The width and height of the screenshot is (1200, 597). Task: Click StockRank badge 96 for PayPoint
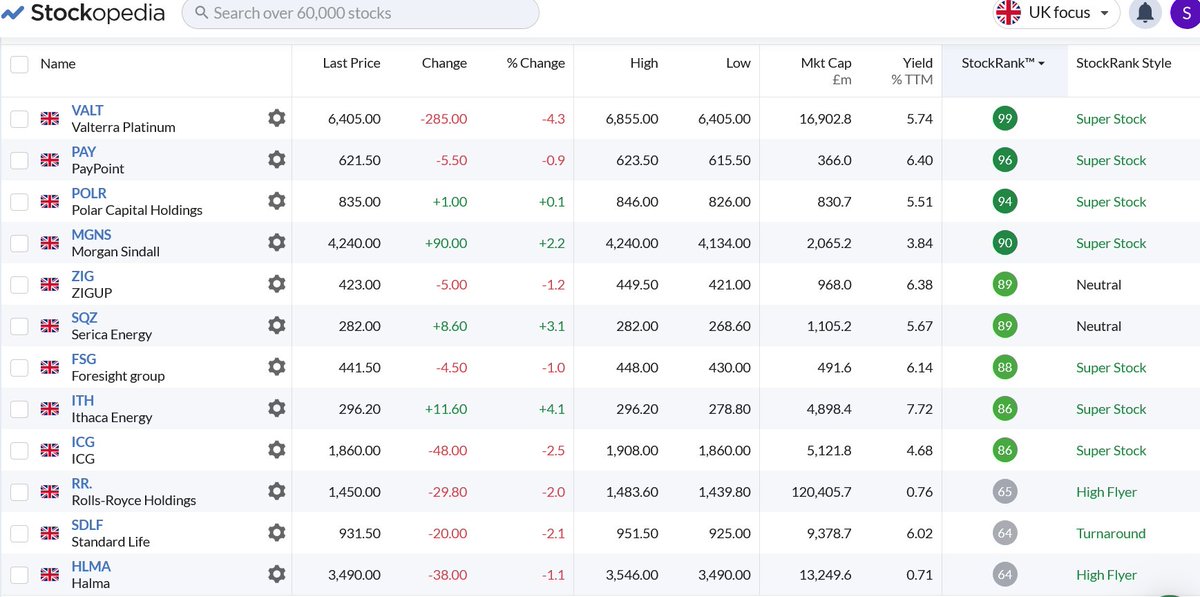point(1005,160)
